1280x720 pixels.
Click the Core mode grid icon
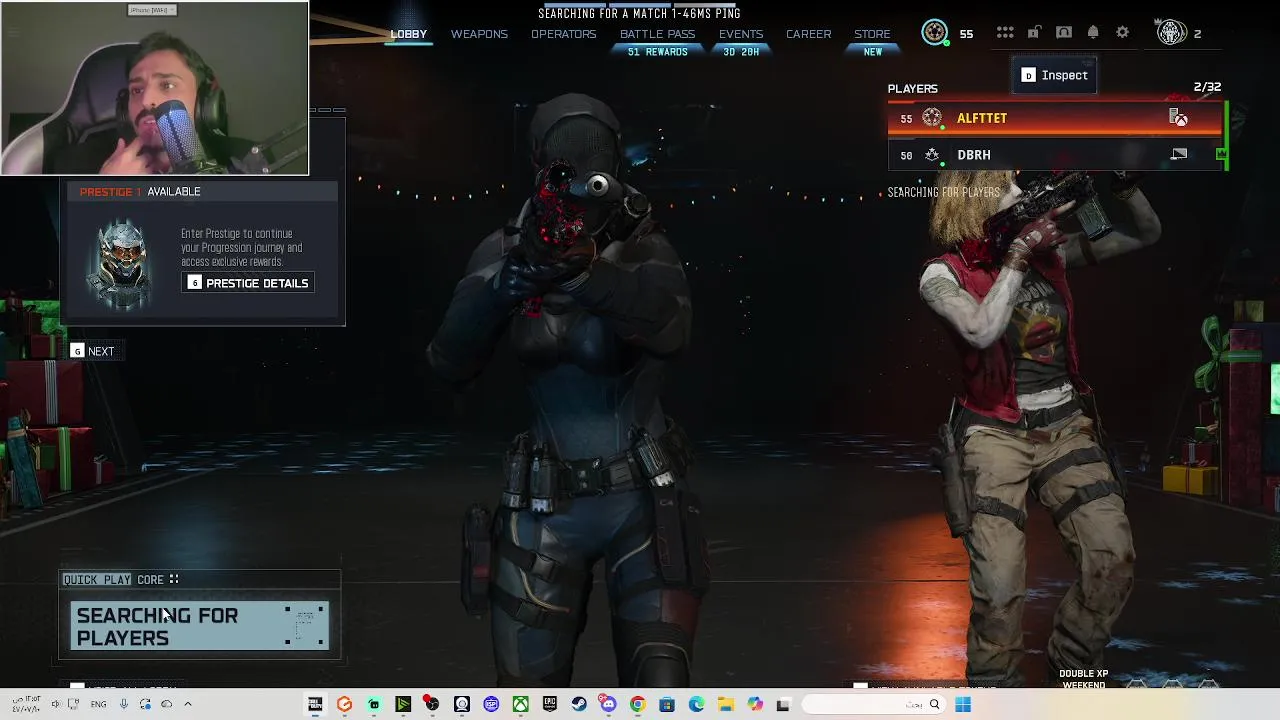[174, 579]
